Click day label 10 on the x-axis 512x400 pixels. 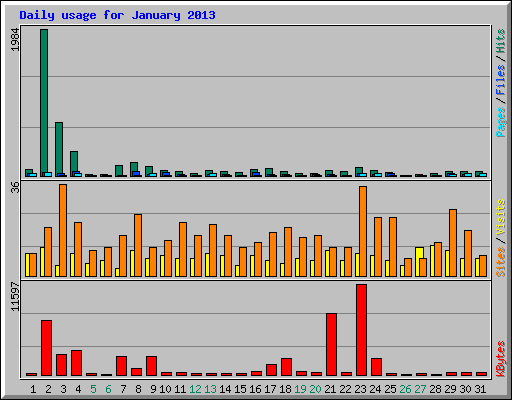tap(165, 389)
